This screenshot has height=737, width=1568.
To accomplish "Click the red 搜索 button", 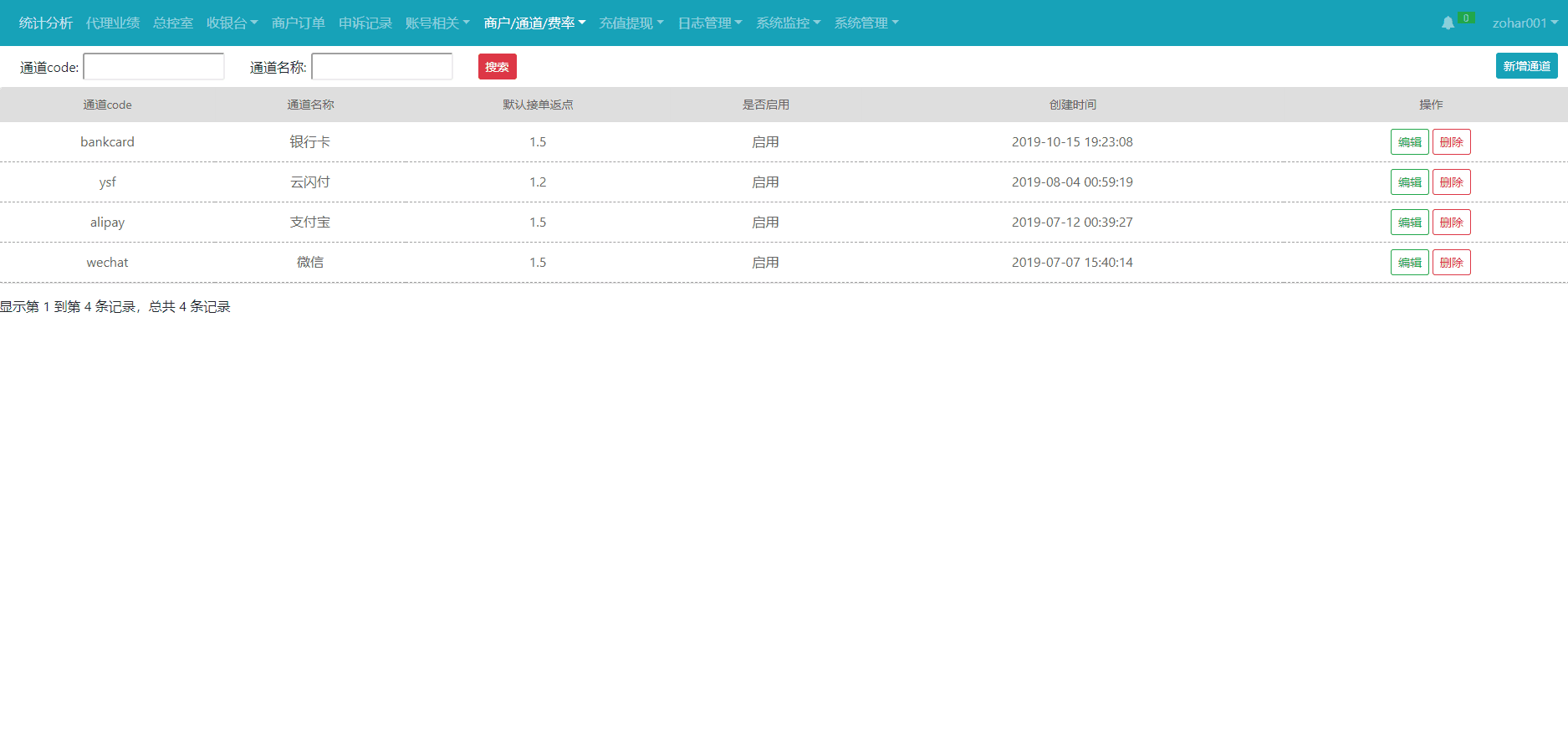I will click(497, 67).
